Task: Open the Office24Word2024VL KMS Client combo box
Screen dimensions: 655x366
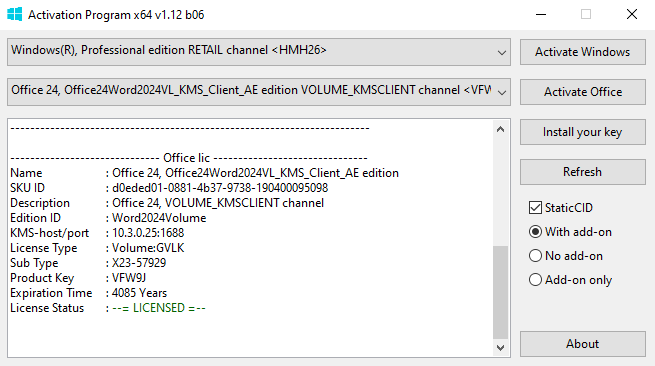Action: pos(259,92)
